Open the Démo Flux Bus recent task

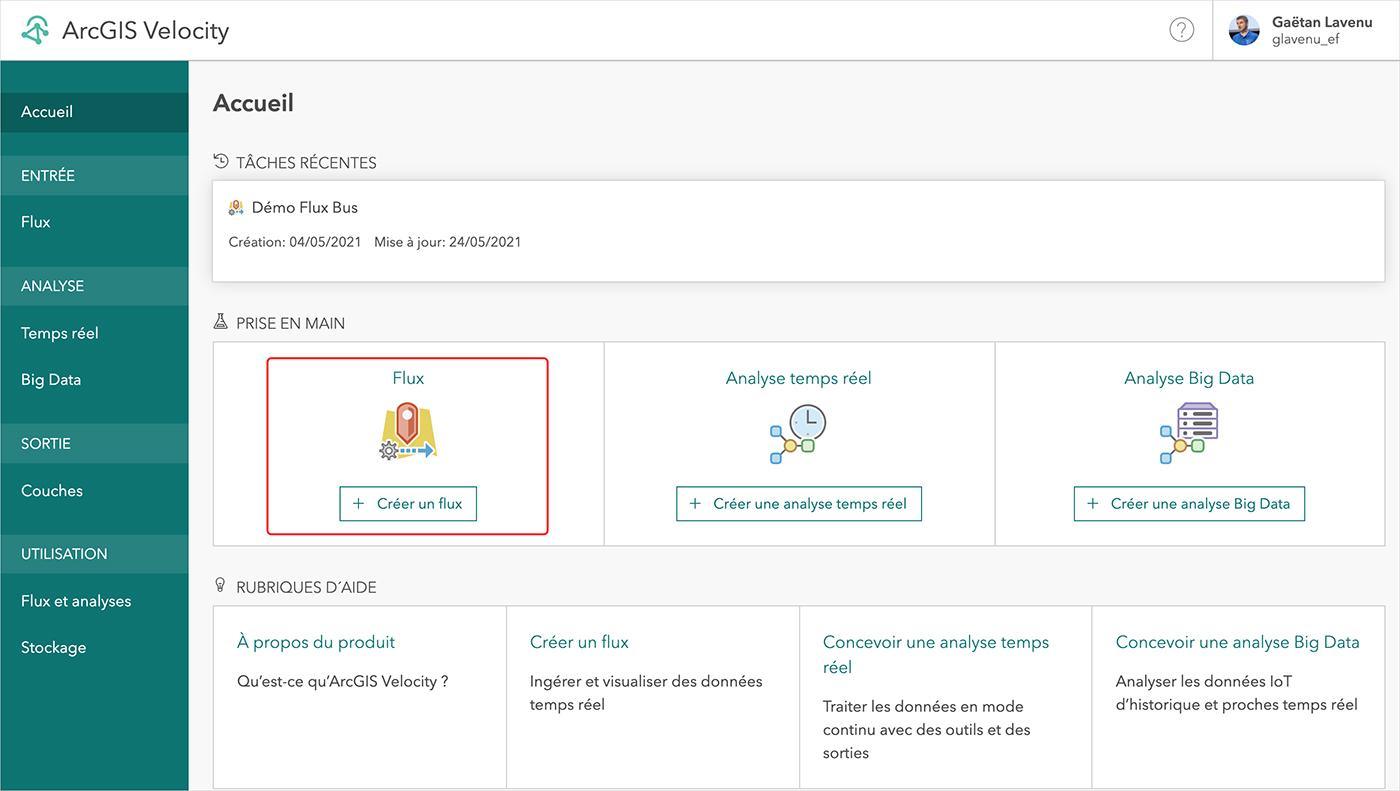pyautogui.click(x=799, y=231)
